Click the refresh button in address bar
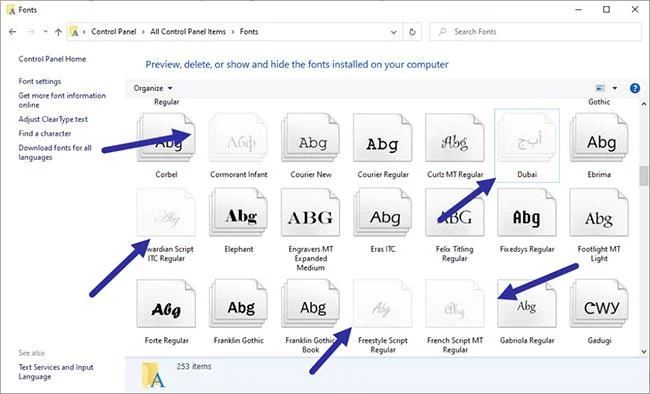Viewport: 650px width, 394px height. 412,32
